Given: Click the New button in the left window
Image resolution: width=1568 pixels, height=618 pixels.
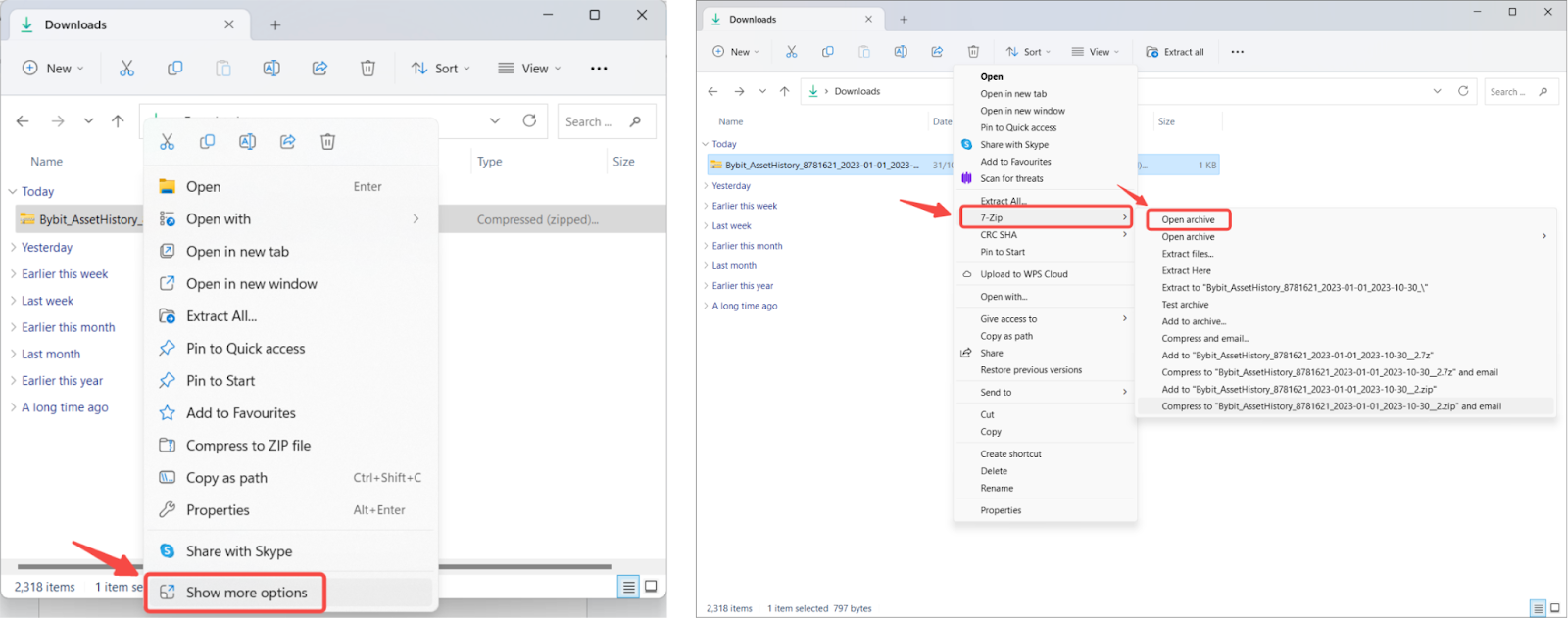Looking at the screenshot, I should (x=53, y=69).
